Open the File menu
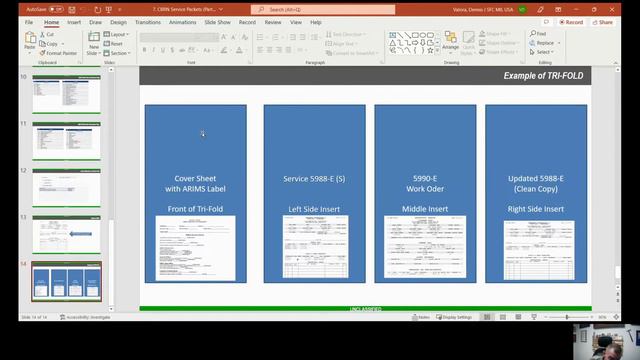The image size is (640, 360). tap(29, 22)
